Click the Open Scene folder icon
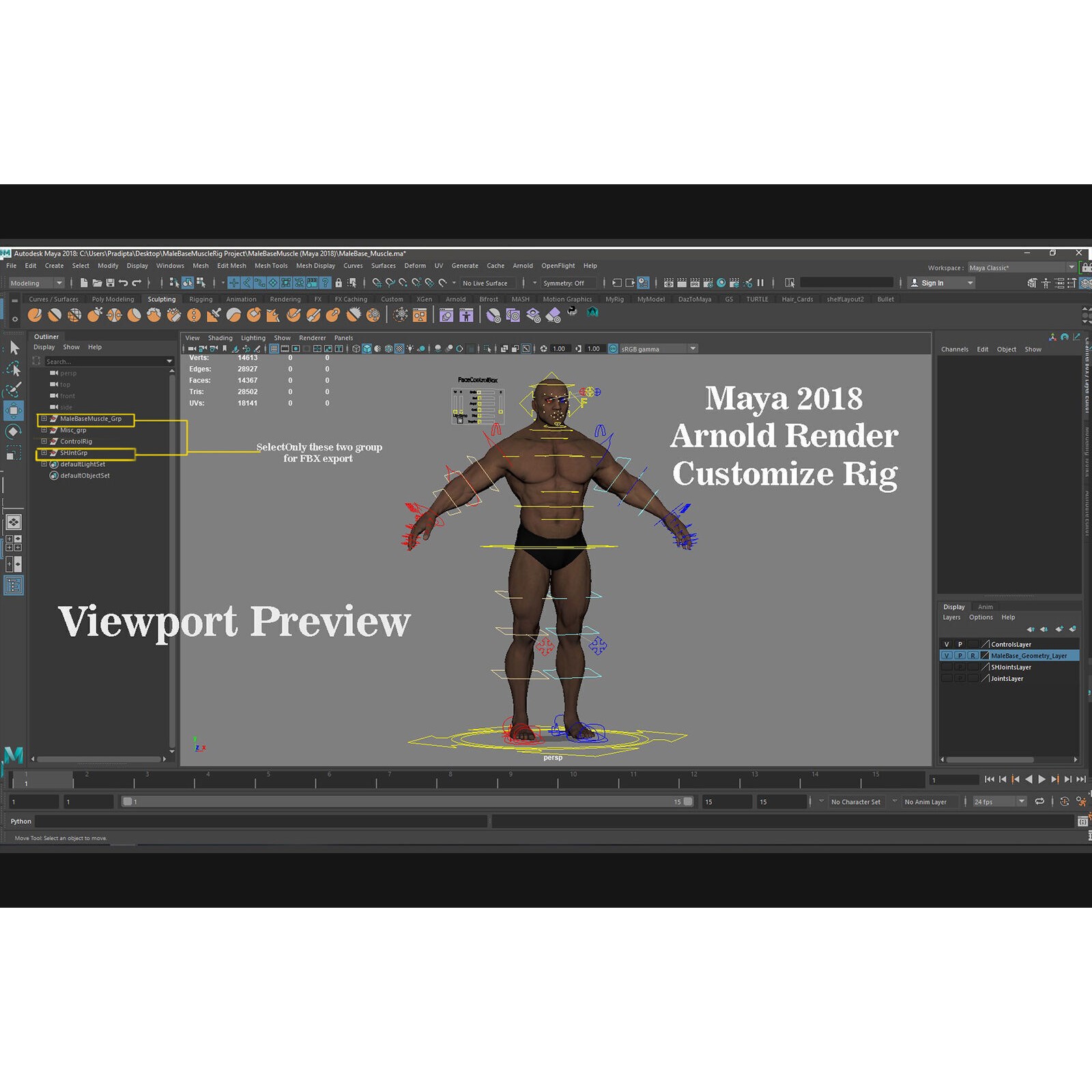The image size is (1092, 1092). coord(97,283)
